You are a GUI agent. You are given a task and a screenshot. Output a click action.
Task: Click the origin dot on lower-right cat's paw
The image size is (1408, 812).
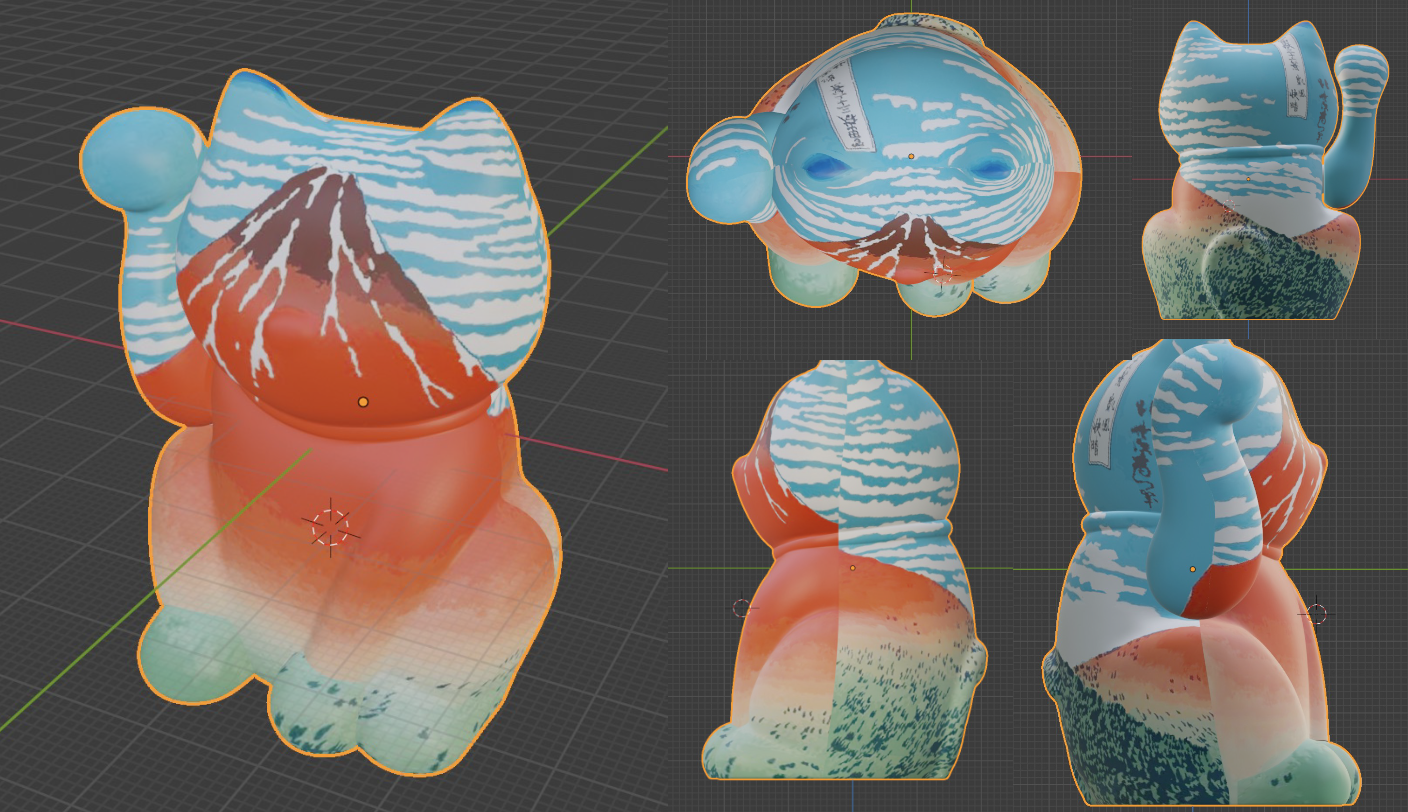pos(1193,569)
